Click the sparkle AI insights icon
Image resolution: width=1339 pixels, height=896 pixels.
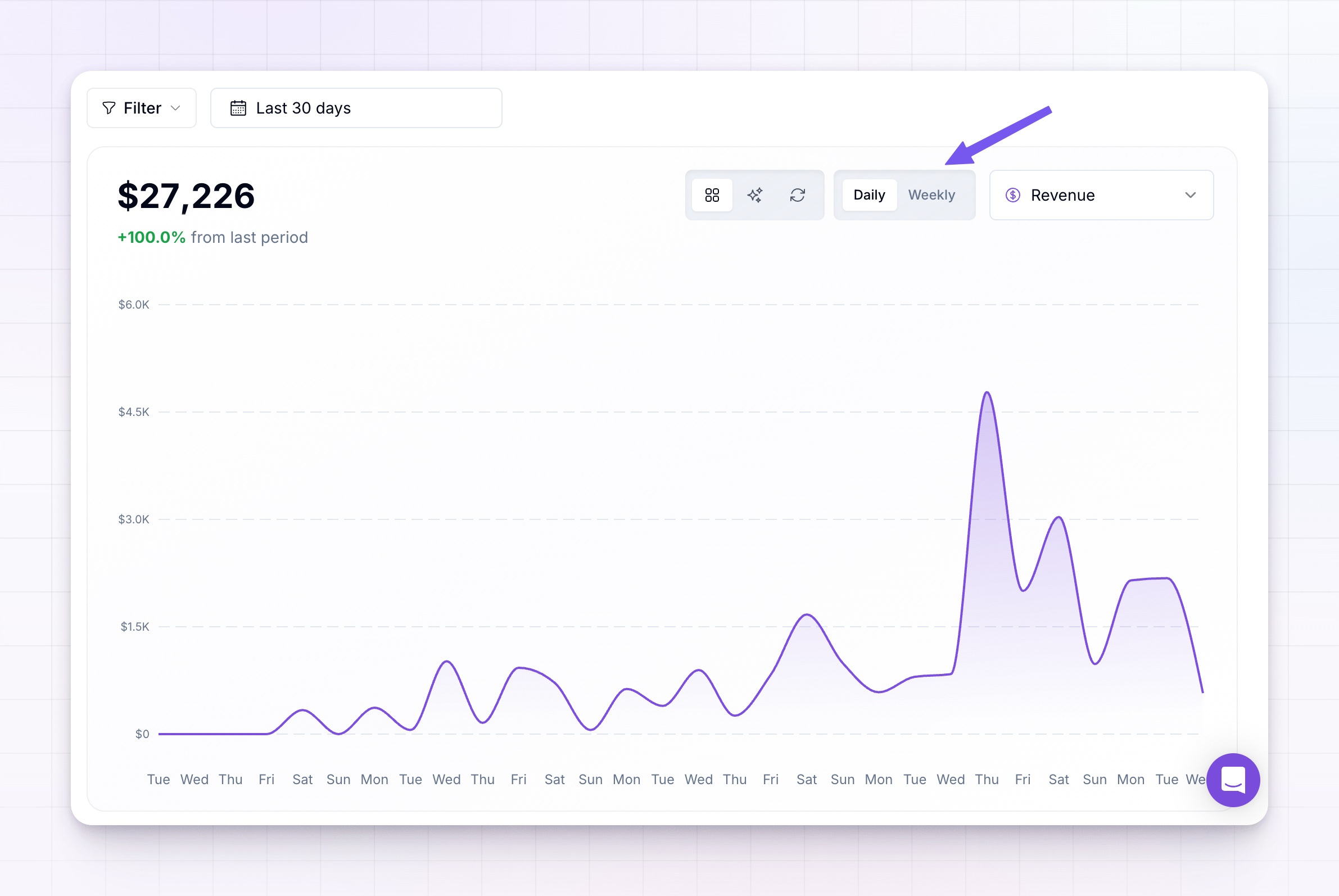(755, 196)
